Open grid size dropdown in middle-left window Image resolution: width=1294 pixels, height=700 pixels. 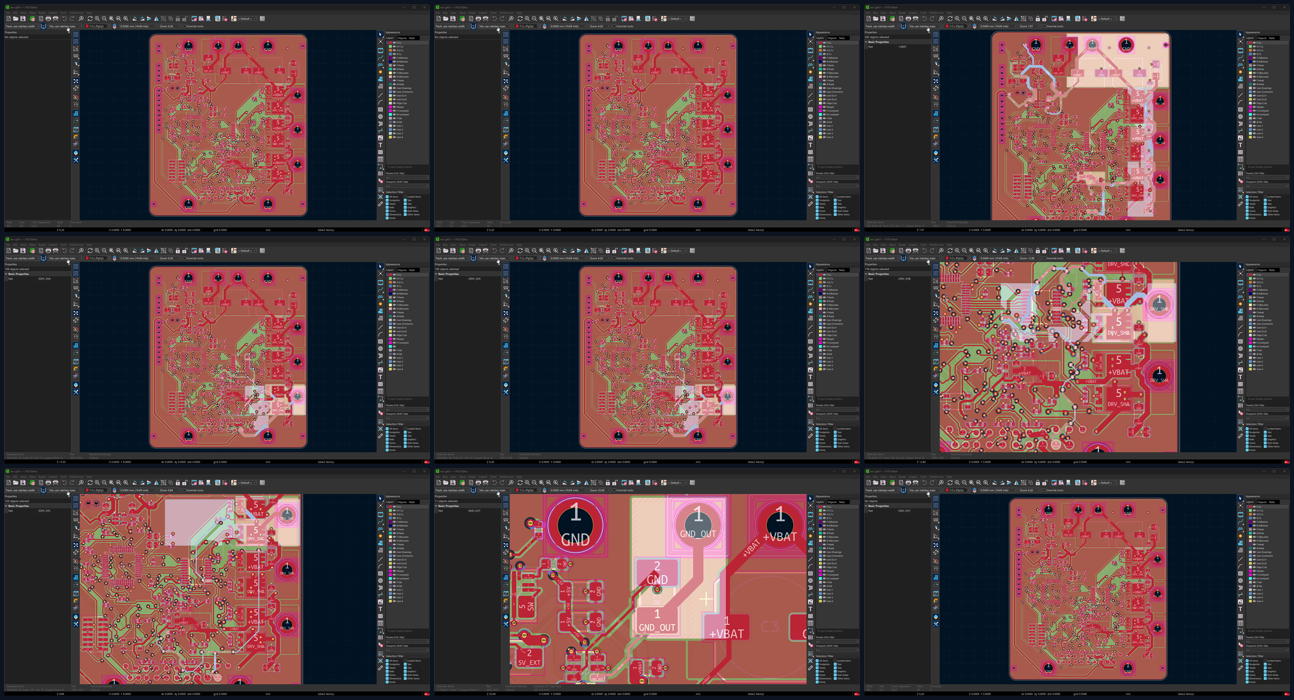pos(138,258)
